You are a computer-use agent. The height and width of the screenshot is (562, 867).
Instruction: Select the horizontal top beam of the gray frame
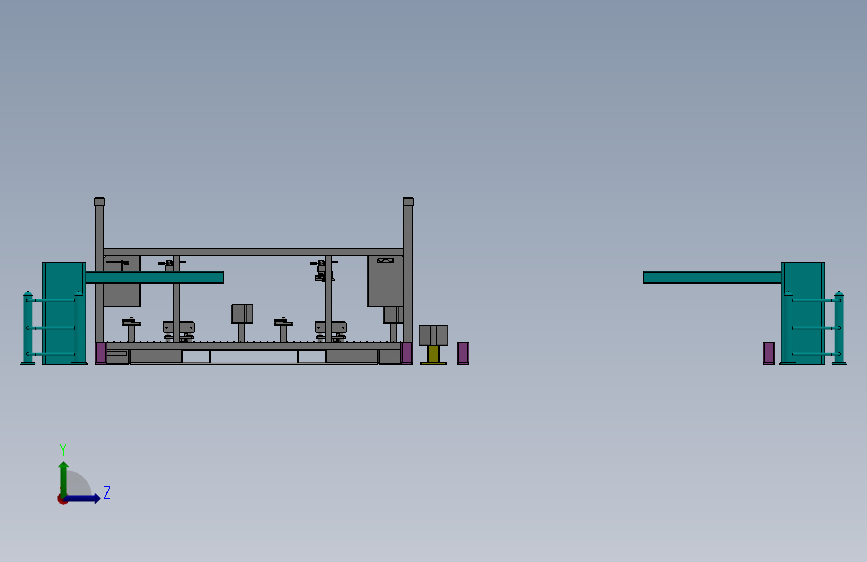coord(254,252)
